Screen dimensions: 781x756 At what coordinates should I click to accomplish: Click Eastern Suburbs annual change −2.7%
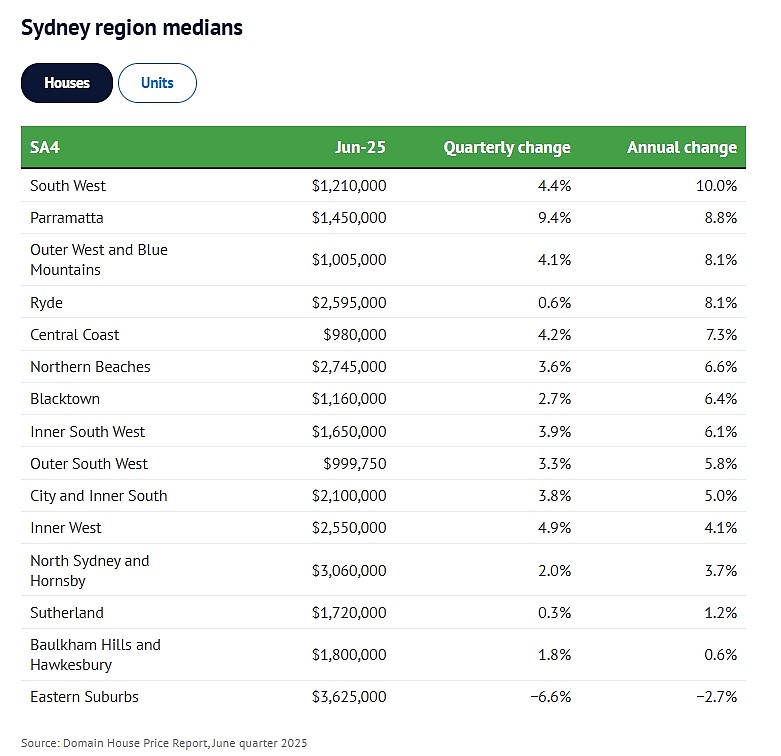point(716,697)
